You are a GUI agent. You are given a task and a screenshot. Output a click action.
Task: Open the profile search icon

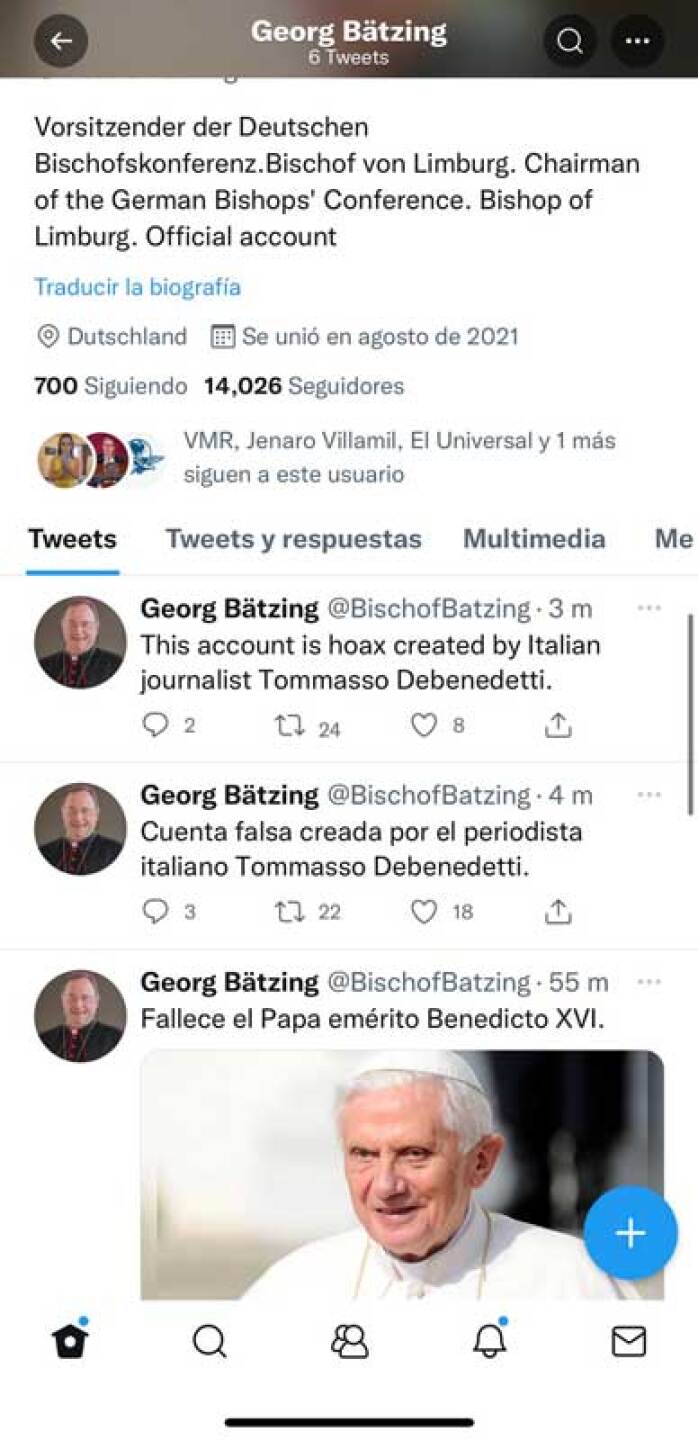(570, 41)
